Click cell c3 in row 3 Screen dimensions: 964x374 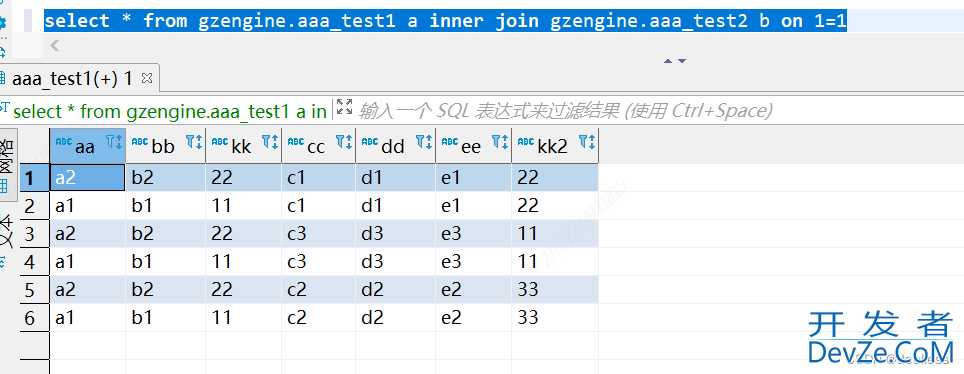click(318, 234)
